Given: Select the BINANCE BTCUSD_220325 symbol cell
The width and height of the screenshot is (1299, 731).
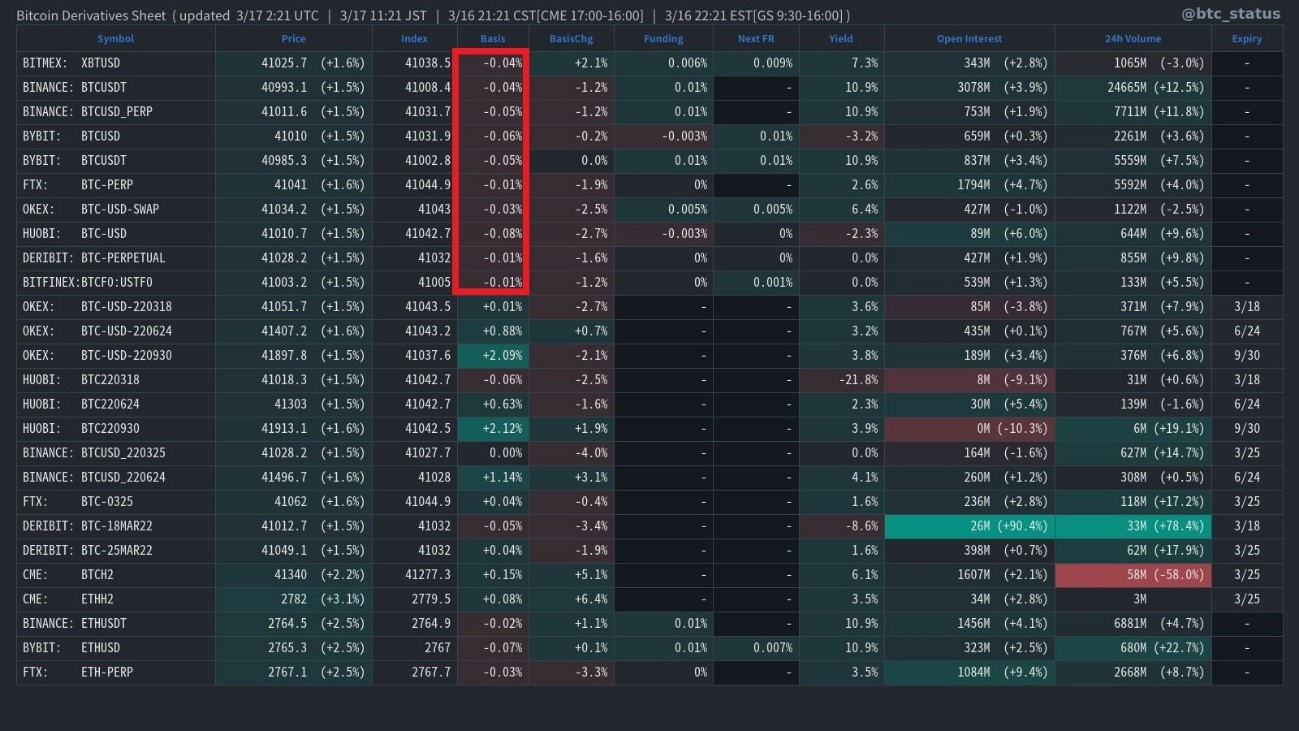Looking at the screenshot, I should click(116, 453).
